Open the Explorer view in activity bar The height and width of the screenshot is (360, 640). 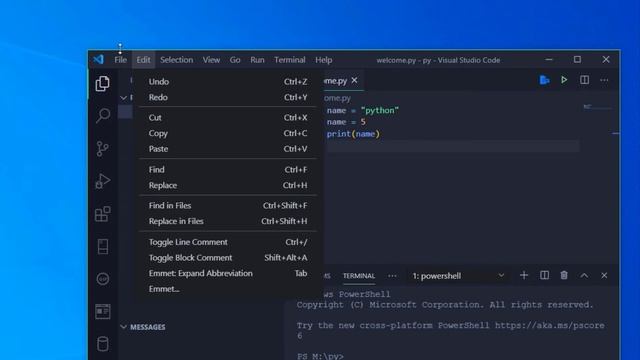(102, 84)
